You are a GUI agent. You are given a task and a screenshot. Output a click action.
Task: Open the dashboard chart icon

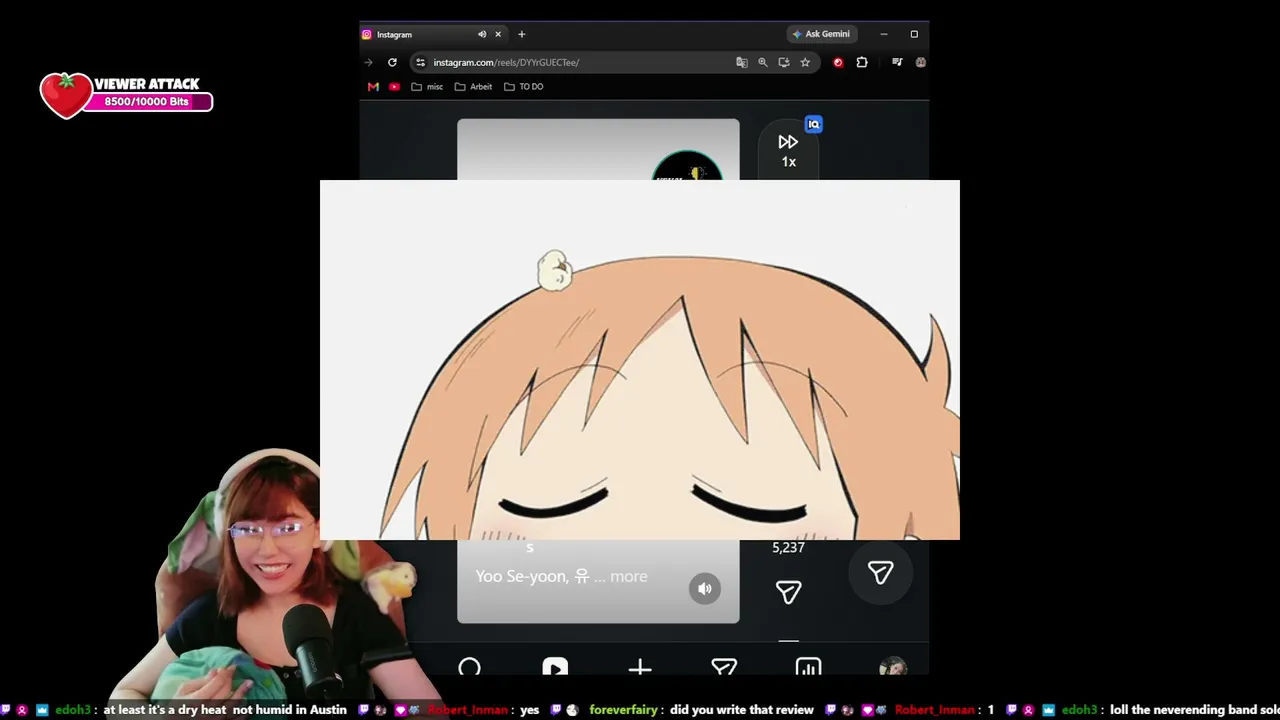point(808,667)
